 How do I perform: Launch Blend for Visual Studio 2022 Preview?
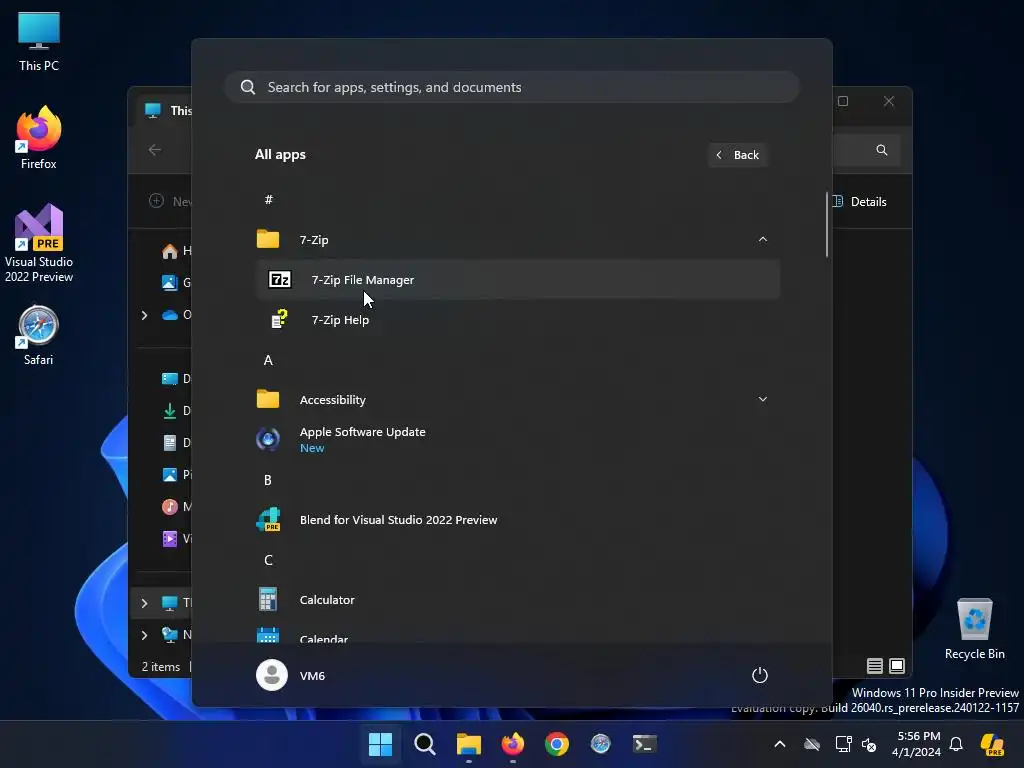pos(518,520)
